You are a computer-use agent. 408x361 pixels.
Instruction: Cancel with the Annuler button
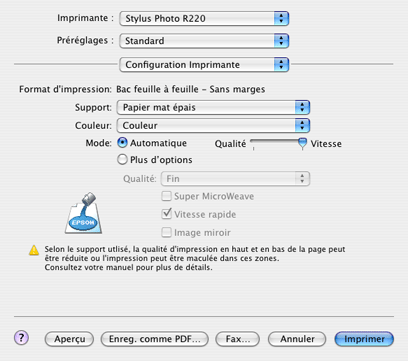pos(297,339)
